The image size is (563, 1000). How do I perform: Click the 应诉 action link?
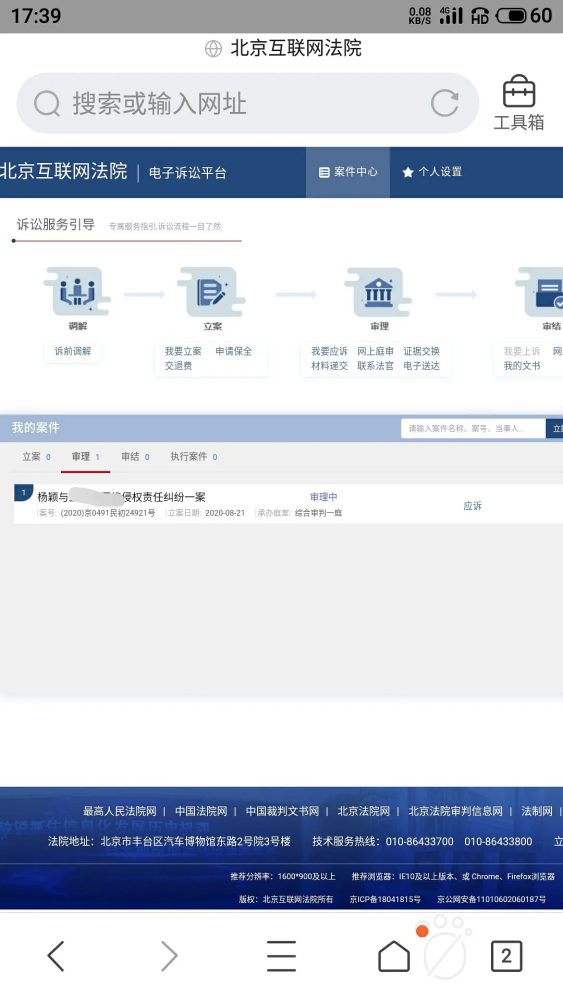(472, 506)
